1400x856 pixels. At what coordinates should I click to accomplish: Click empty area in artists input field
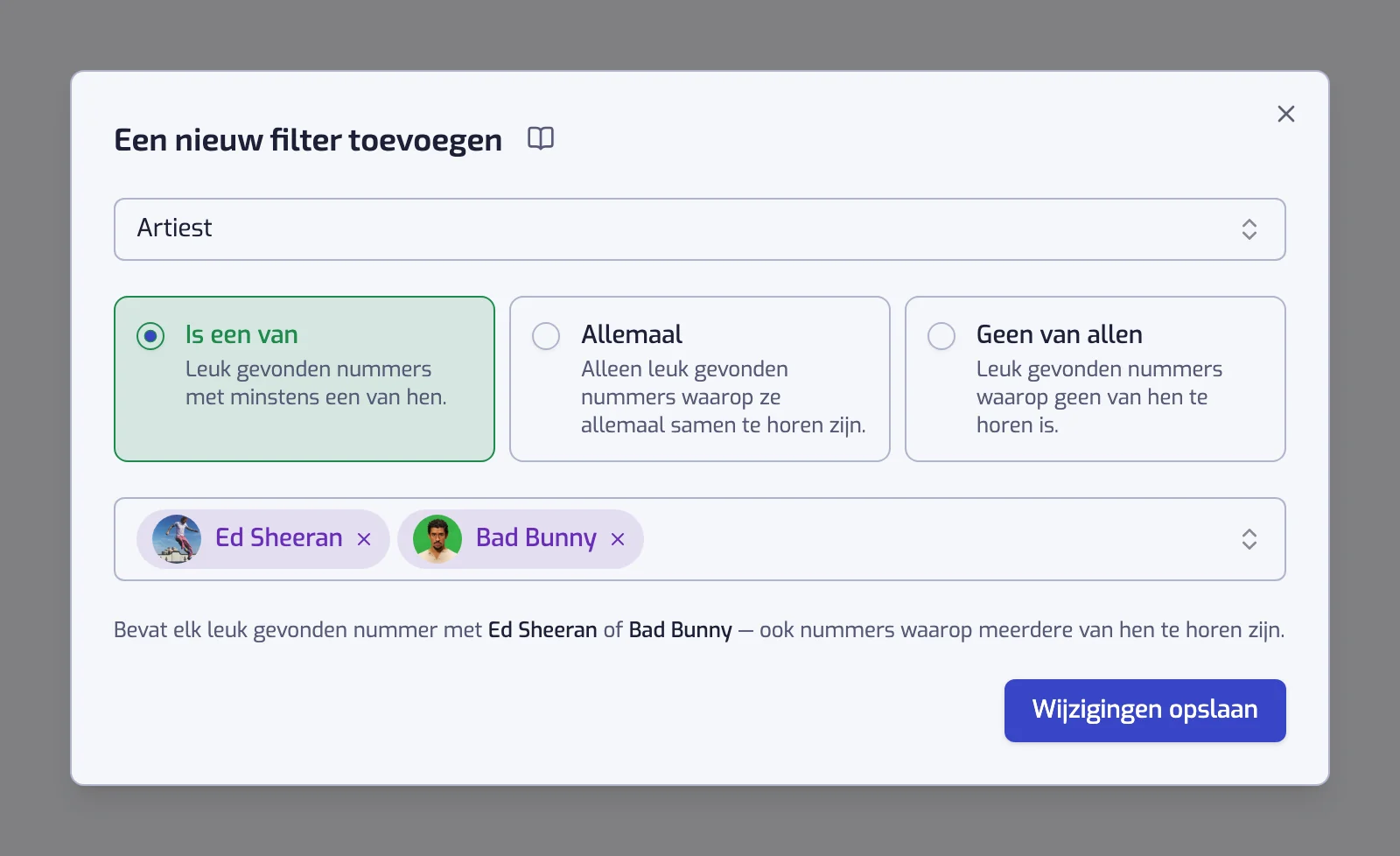pyautogui.click(x=936, y=539)
